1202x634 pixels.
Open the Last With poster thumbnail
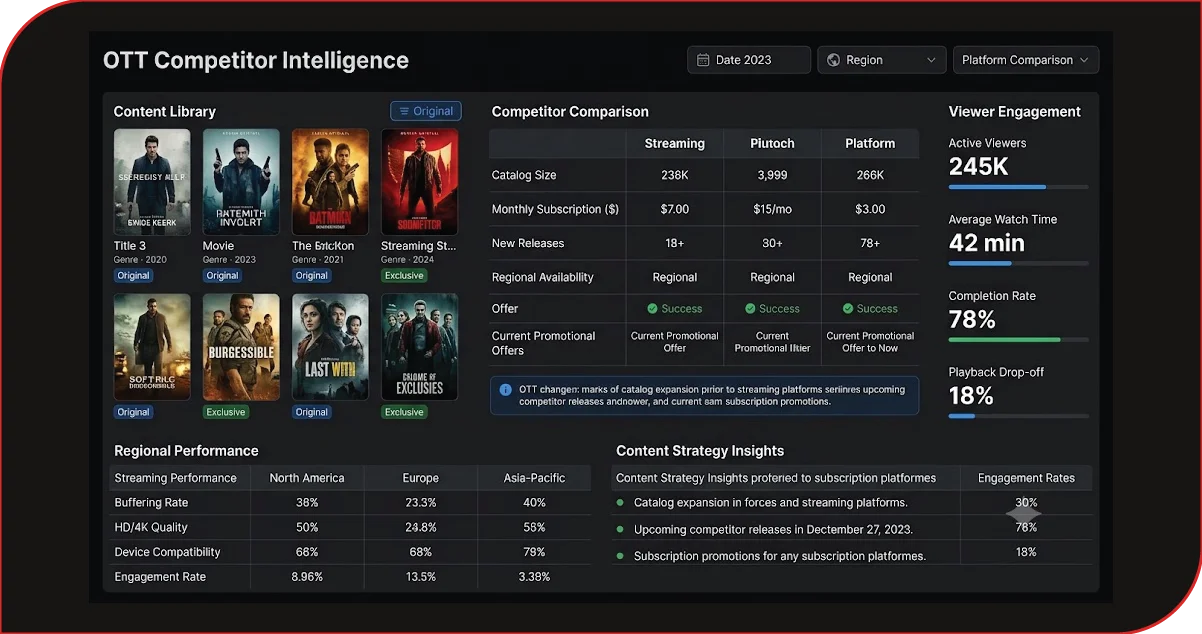coord(330,347)
